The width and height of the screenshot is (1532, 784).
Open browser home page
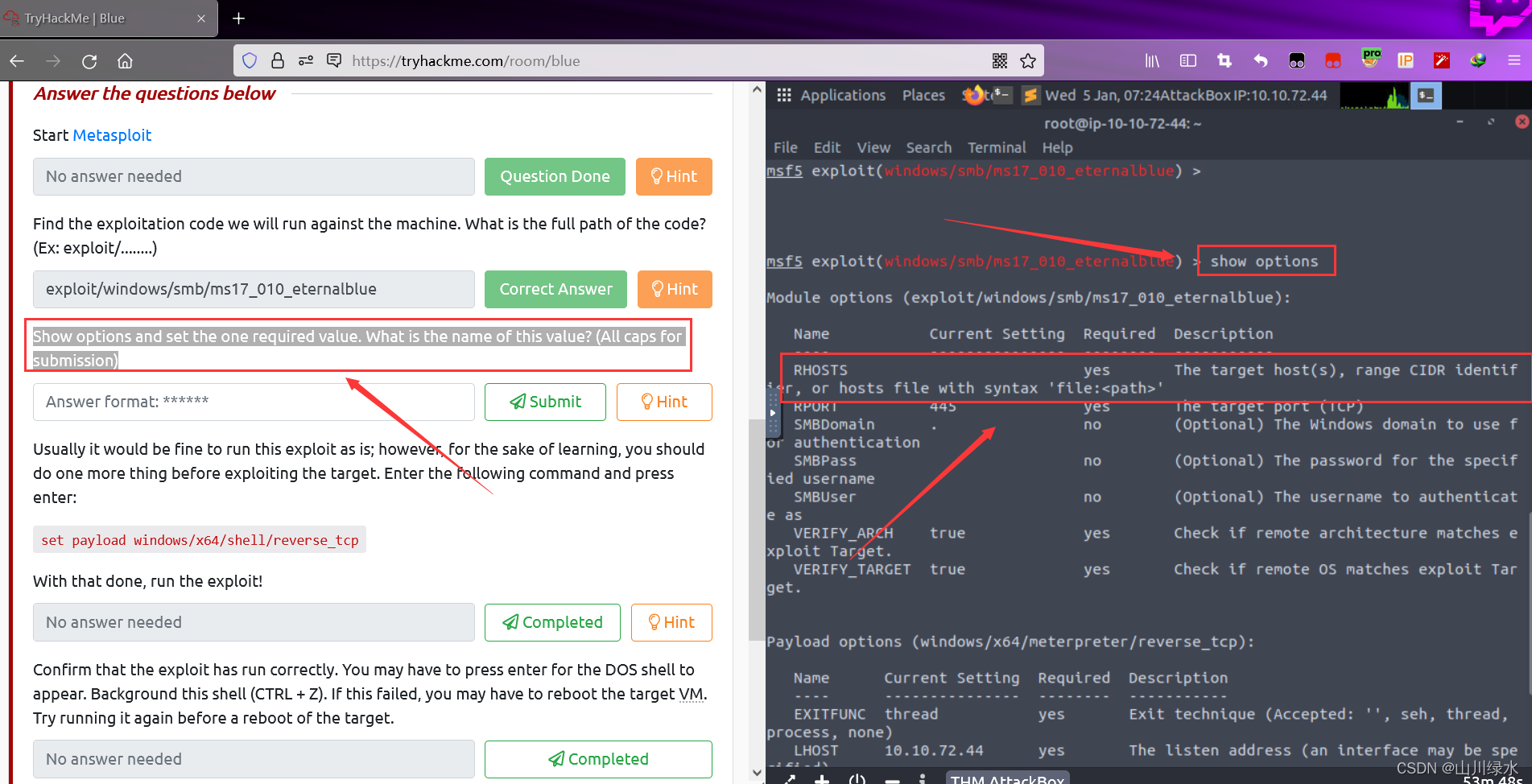(x=125, y=61)
